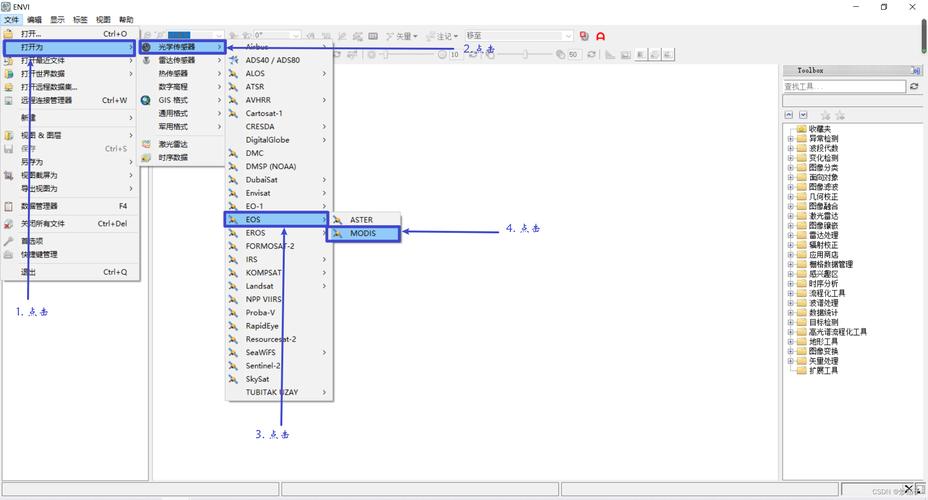
Task: Click the 打开世界数据 icon
Action: tap(8, 73)
